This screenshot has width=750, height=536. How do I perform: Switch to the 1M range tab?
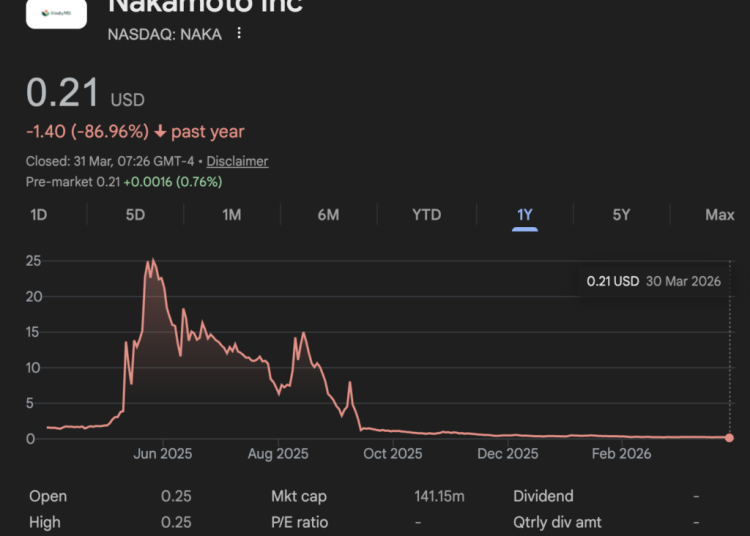click(232, 215)
